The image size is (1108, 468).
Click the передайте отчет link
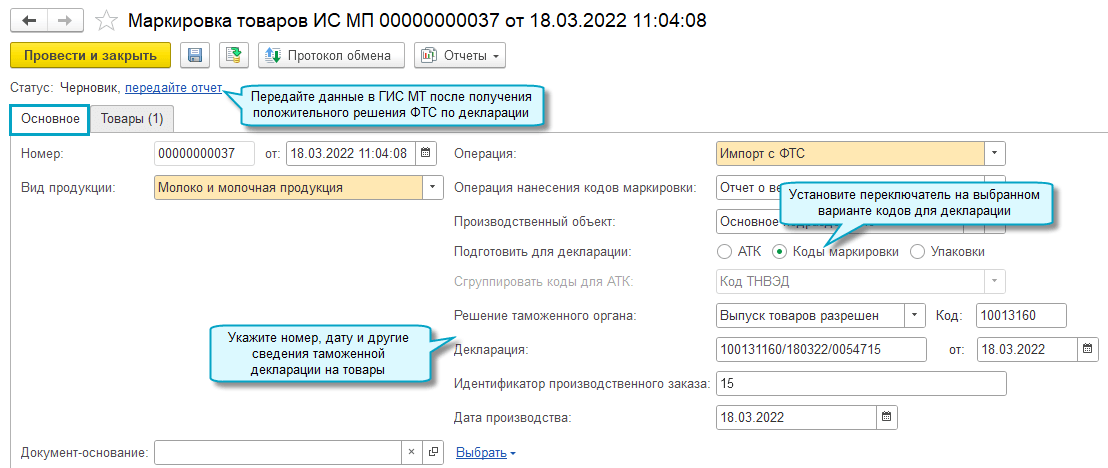(173, 88)
